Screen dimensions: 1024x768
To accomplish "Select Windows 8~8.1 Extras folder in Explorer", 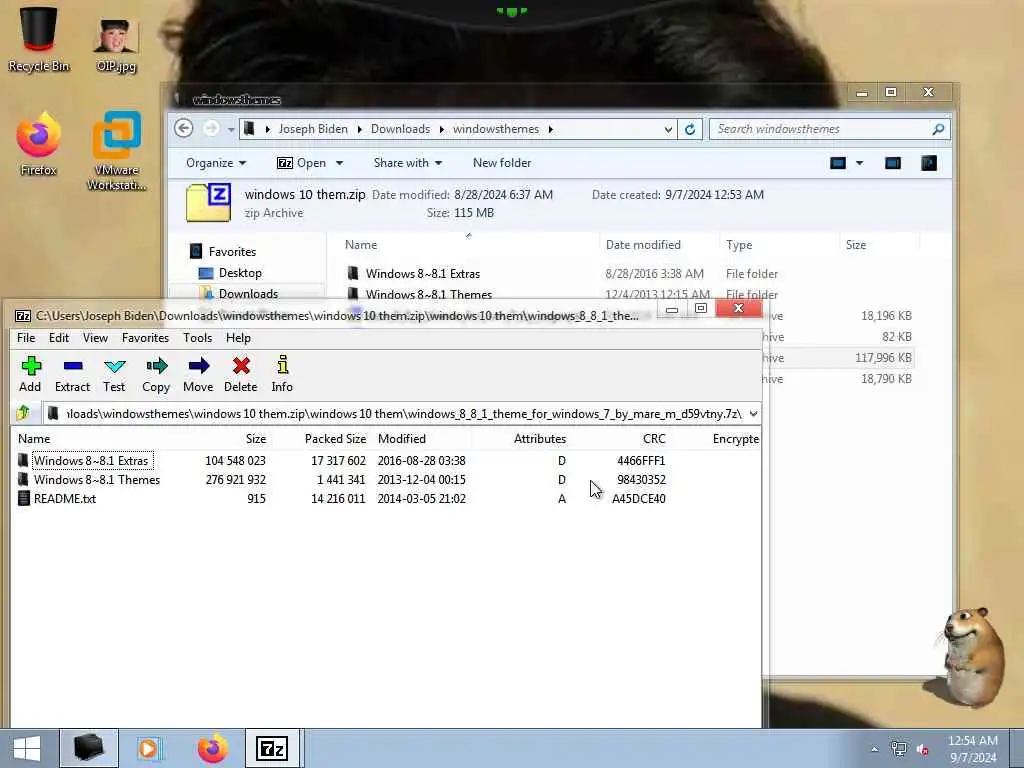I will [423, 274].
